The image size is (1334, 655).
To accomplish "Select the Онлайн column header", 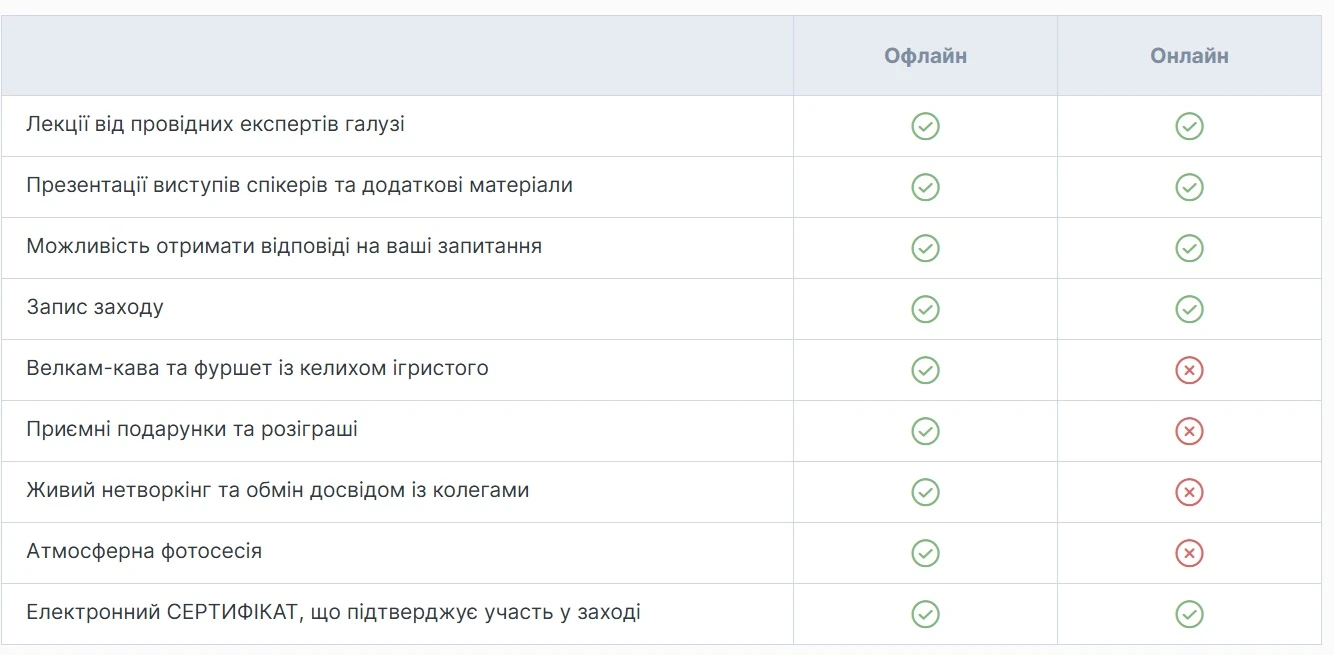I will 1189,56.
